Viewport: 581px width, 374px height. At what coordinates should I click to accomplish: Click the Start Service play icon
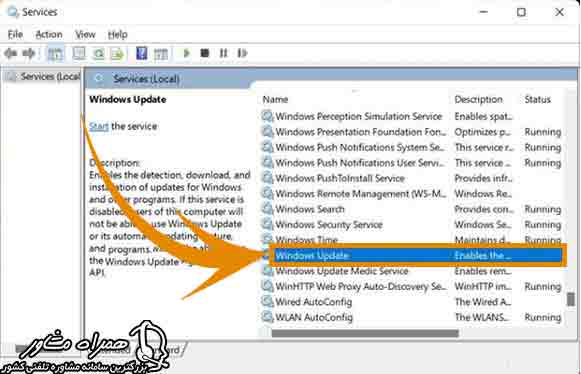point(186,53)
